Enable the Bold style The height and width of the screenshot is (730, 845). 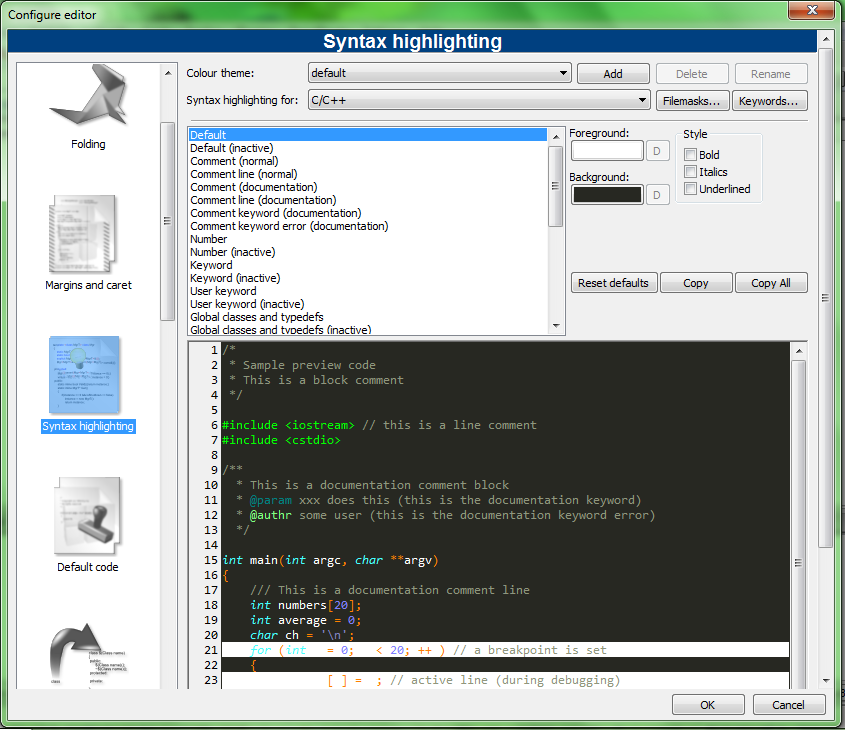[689, 154]
